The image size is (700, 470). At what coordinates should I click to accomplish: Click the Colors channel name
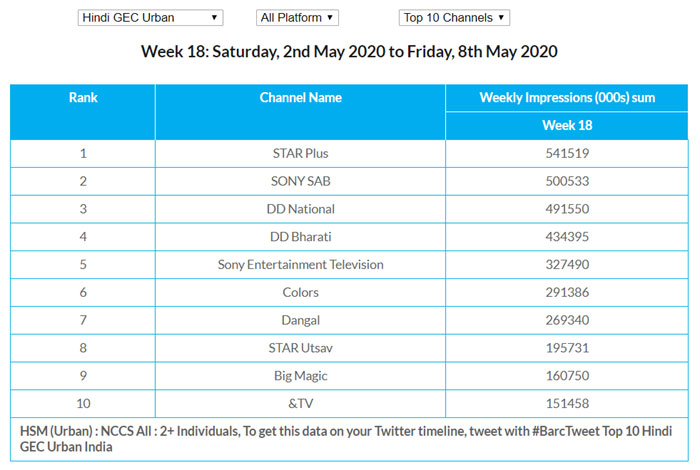[300, 293]
